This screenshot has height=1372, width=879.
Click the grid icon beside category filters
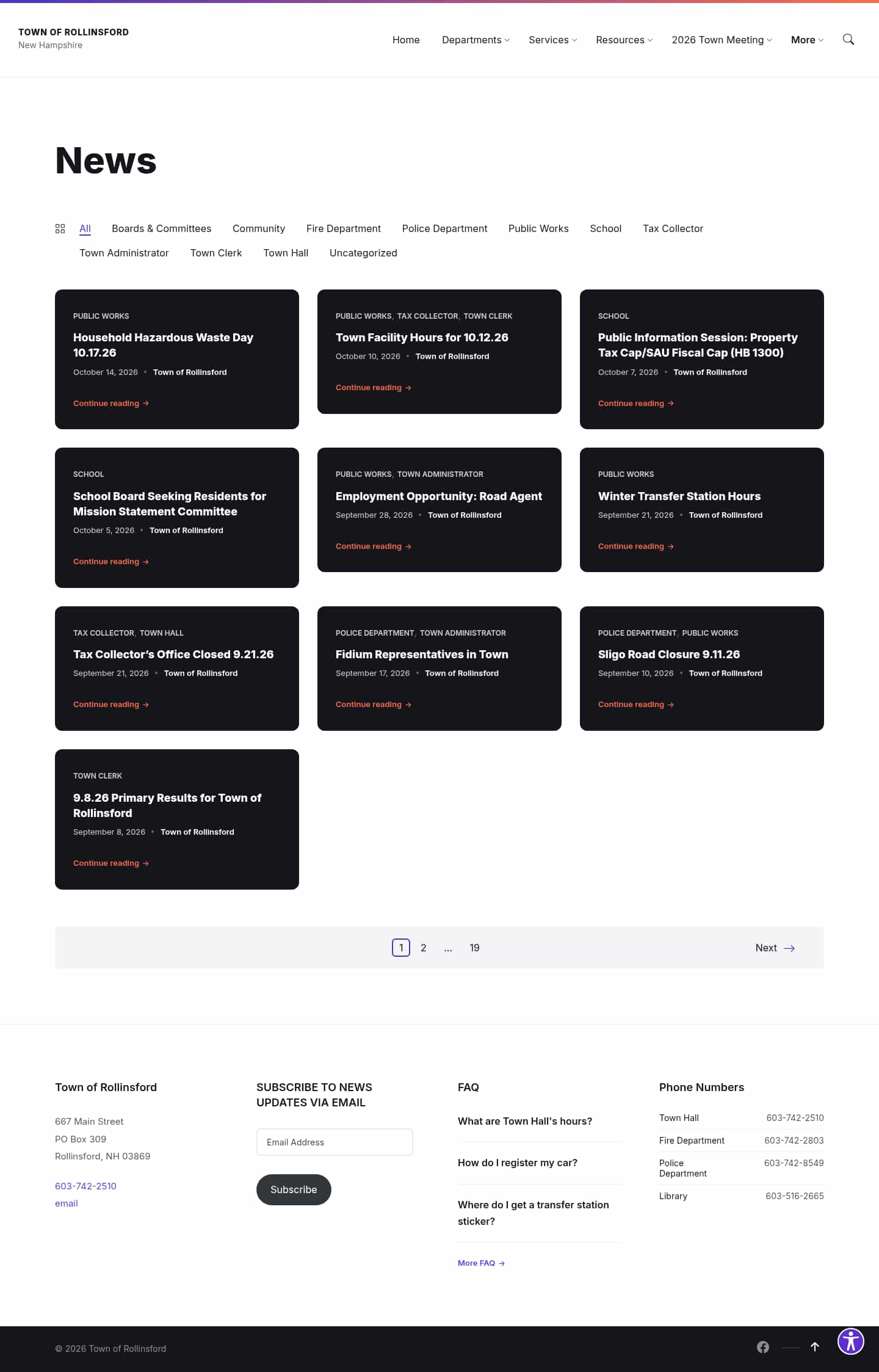coord(60,228)
